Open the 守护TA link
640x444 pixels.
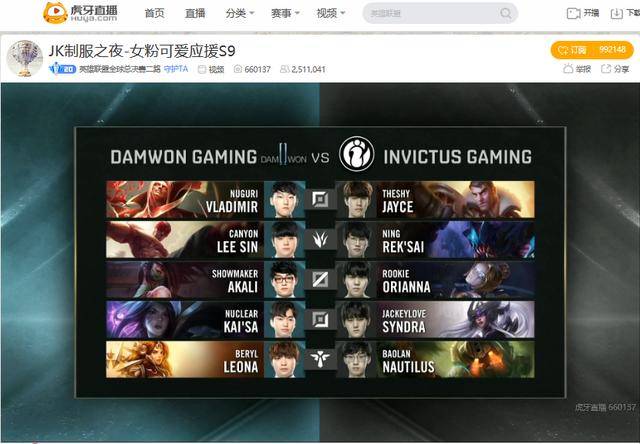pyautogui.click(x=176, y=69)
